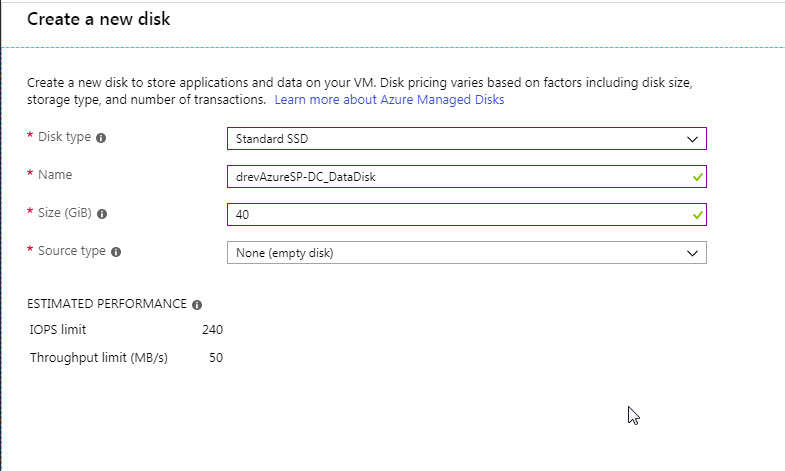Show the Estimated Performance info icon
The width and height of the screenshot is (785, 471).
[x=197, y=305]
